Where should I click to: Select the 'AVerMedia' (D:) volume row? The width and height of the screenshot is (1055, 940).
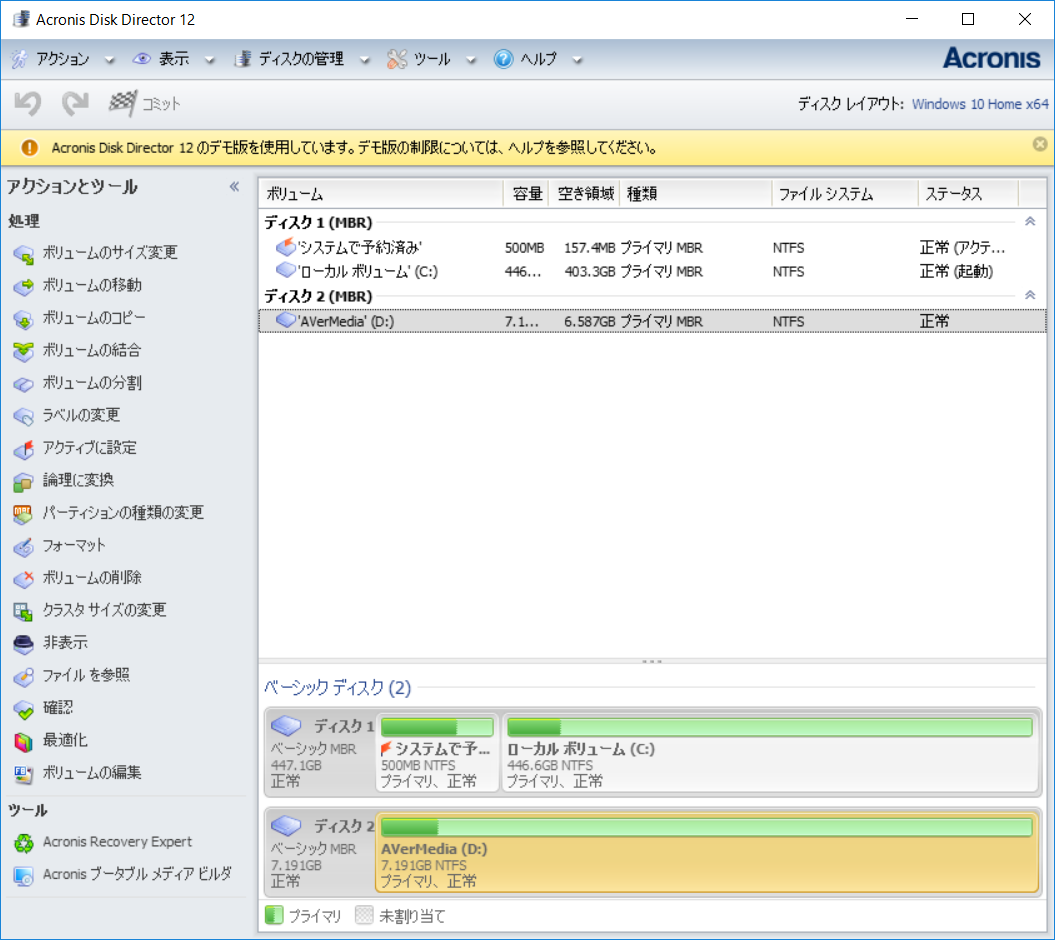pyautogui.click(x=651, y=321)
